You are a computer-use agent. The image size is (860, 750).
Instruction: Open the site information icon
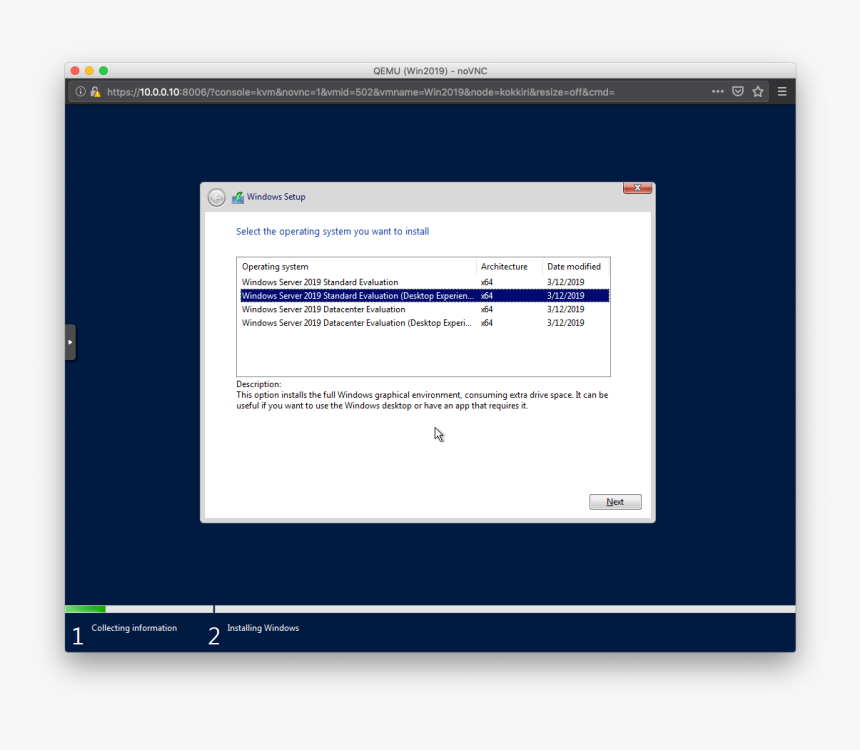(x=81, y=92)
